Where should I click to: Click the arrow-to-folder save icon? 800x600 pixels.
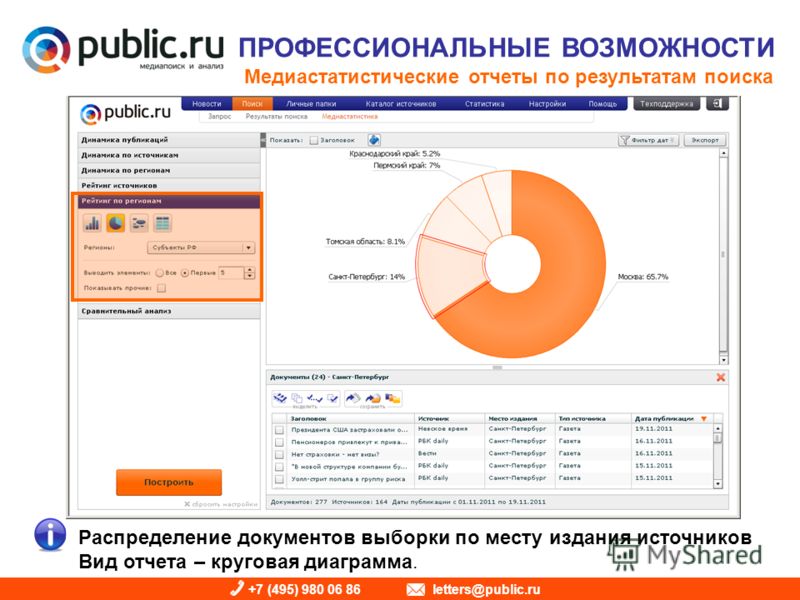tap(373, 398)
